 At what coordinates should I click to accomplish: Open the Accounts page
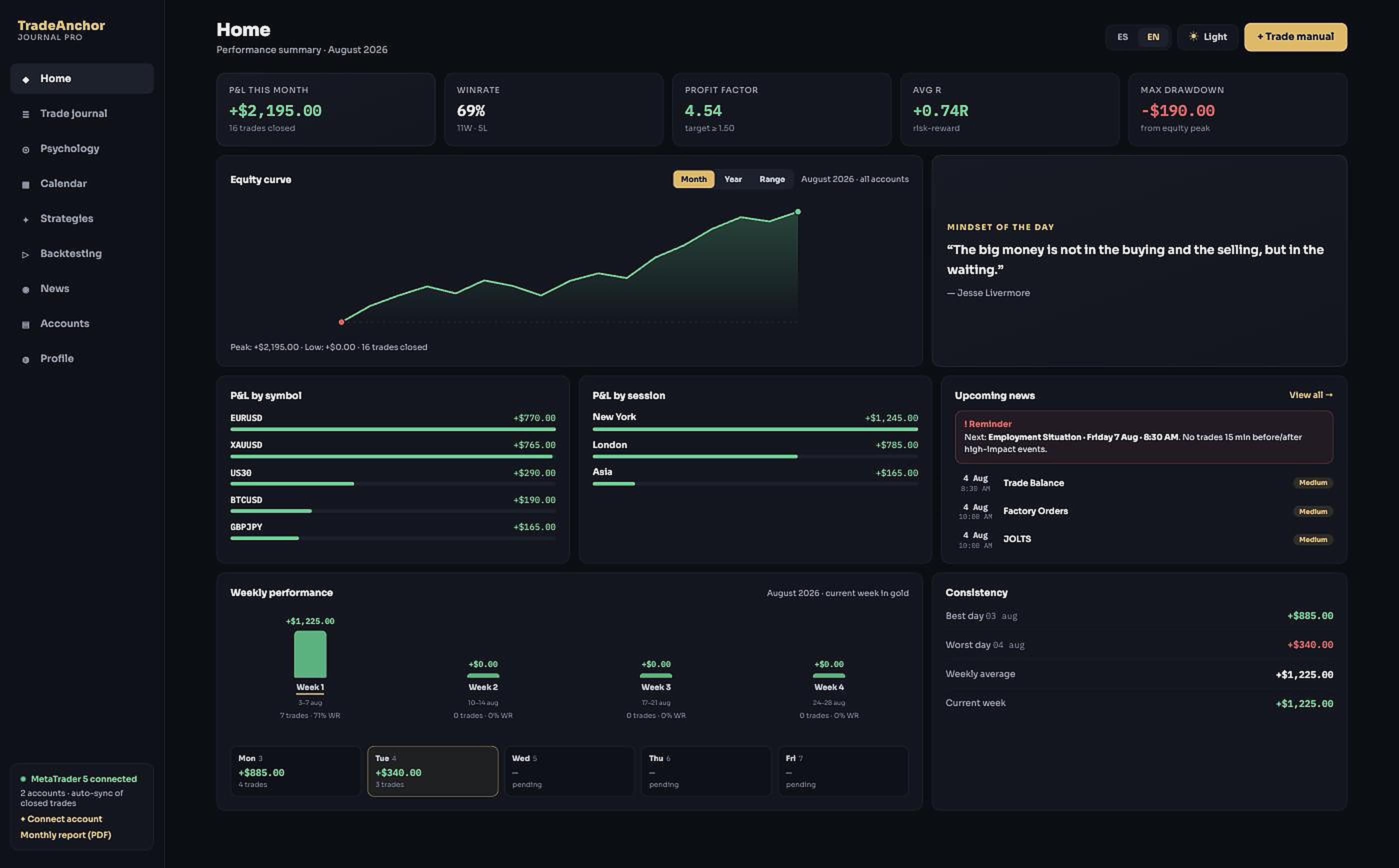81,324
